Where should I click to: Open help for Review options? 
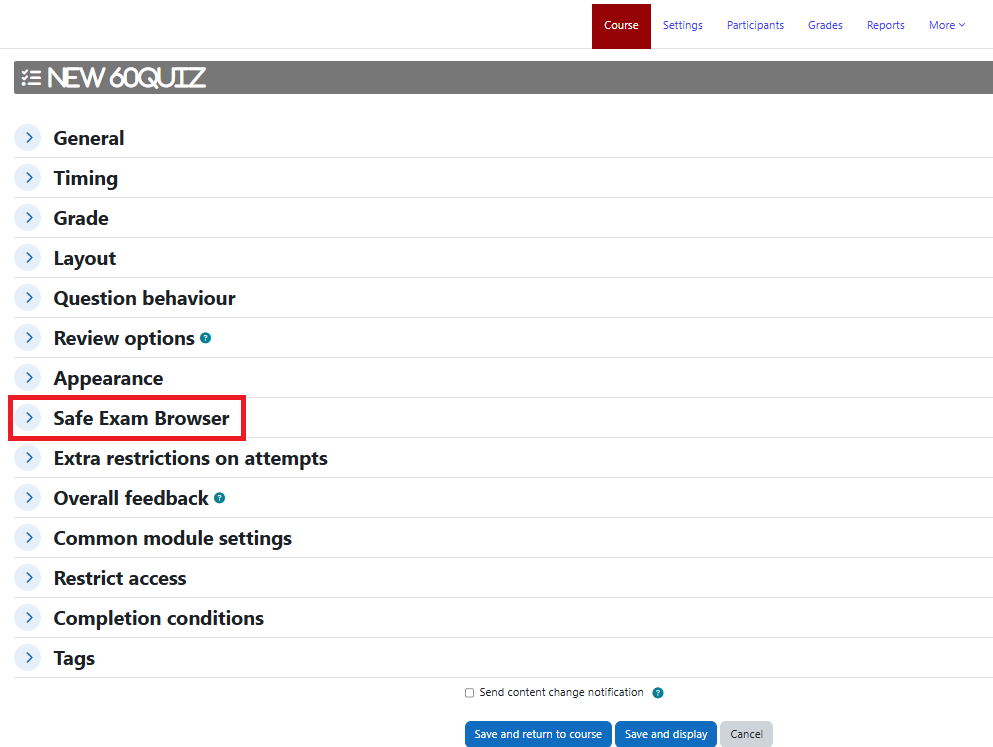coord(205,338)
